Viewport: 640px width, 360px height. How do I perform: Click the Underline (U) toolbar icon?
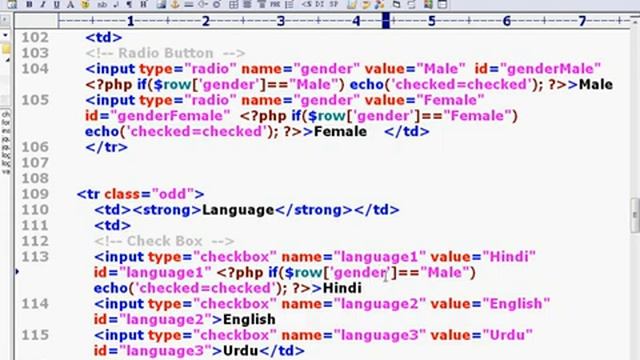[56, 4]
